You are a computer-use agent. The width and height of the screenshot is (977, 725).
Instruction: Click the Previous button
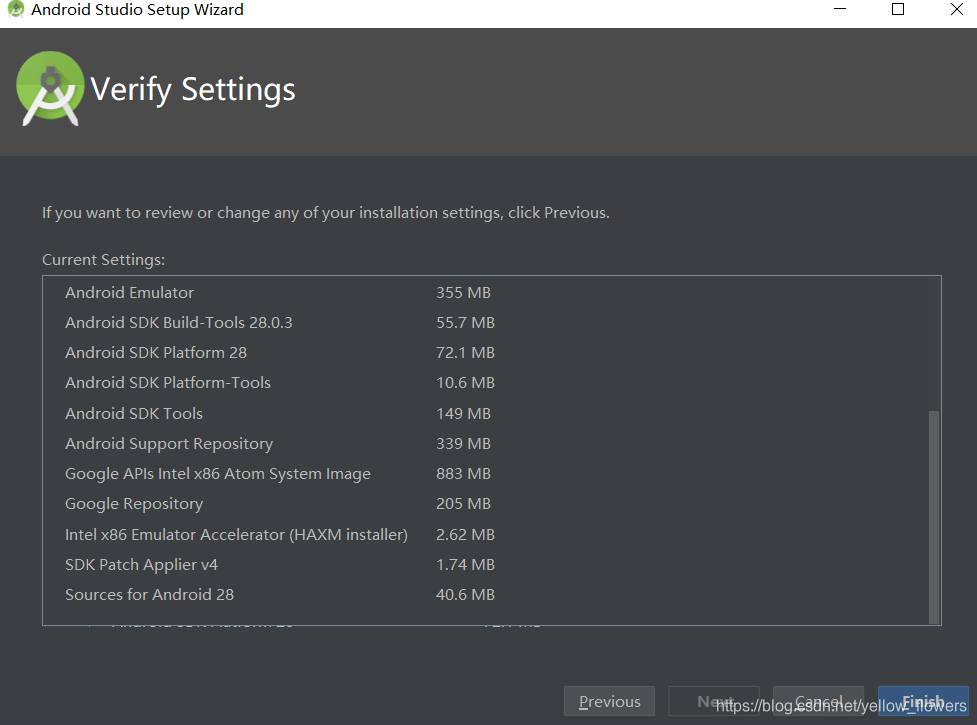(x=609, y=701)
